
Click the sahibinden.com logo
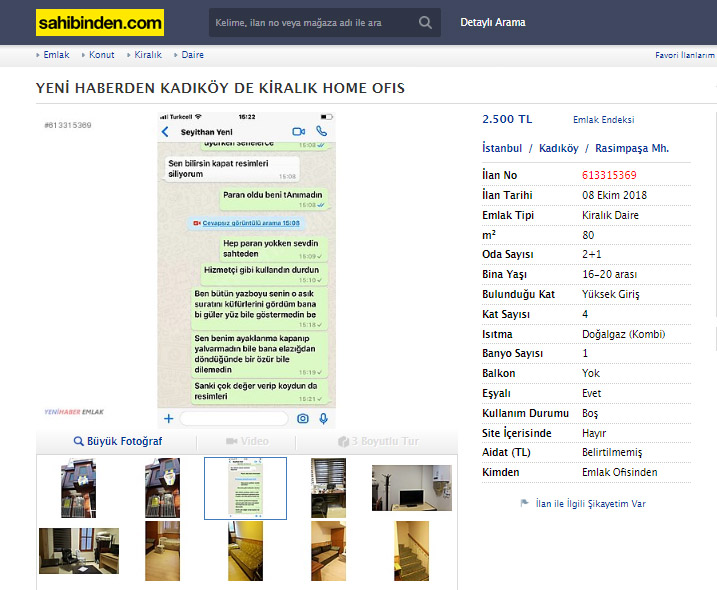click(100, 22)
